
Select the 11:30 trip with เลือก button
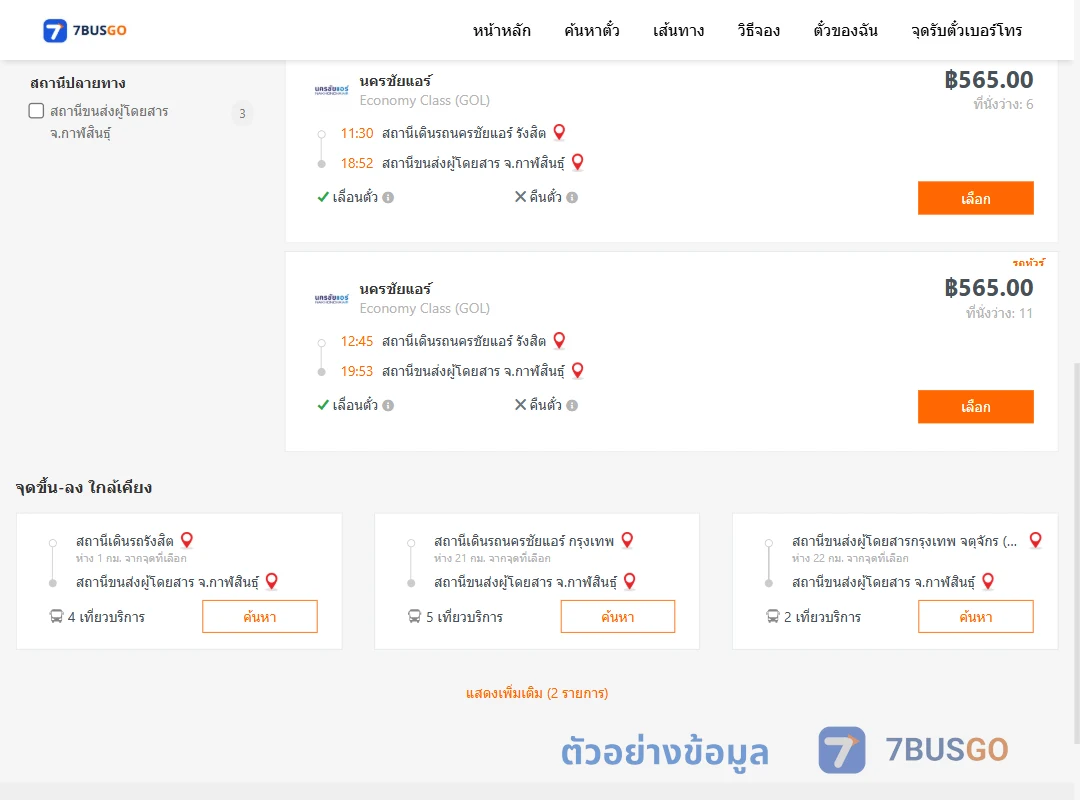click(x=975, y=198)
